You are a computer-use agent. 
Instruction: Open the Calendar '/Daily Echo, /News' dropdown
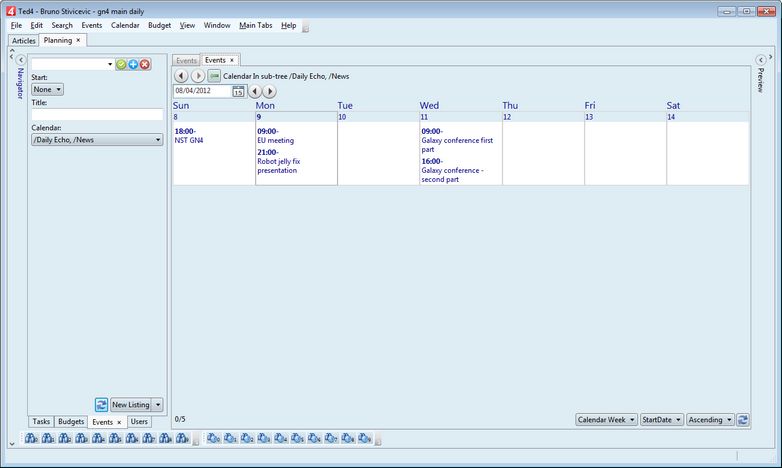tap(97, 140)
